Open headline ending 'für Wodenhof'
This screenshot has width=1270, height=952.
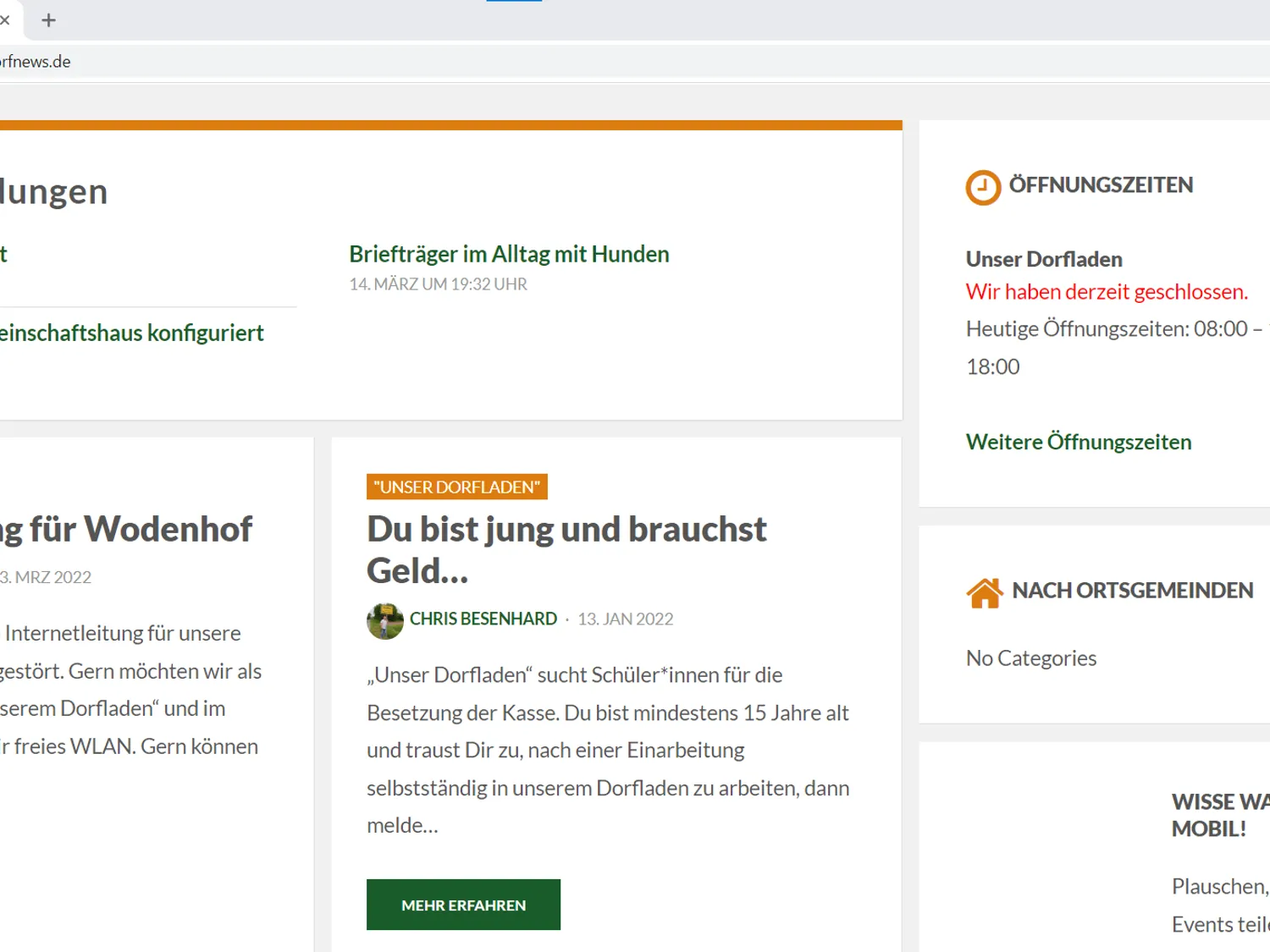pos(126,529)
